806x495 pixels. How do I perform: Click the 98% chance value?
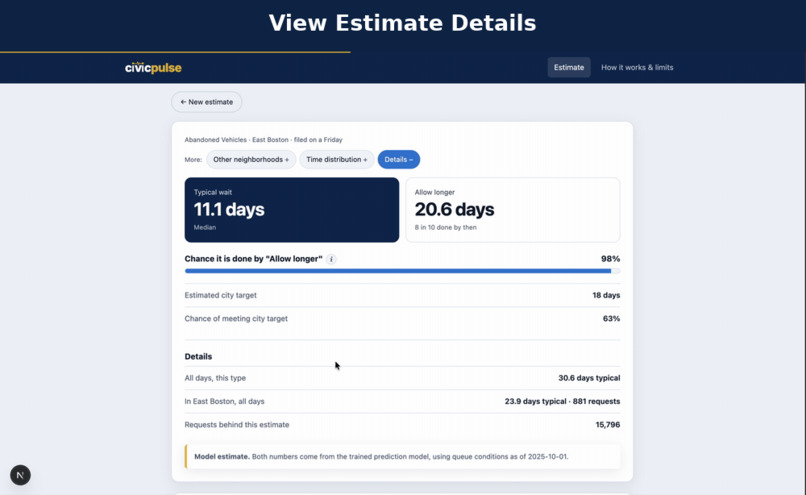point(610,259)
